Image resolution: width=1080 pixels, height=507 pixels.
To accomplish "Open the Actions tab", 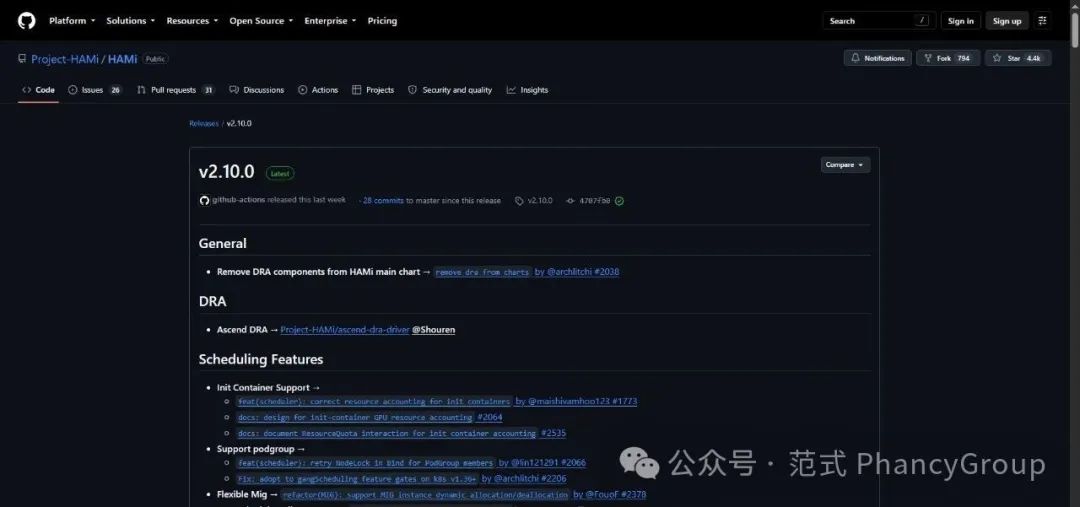I will (318, 90).
